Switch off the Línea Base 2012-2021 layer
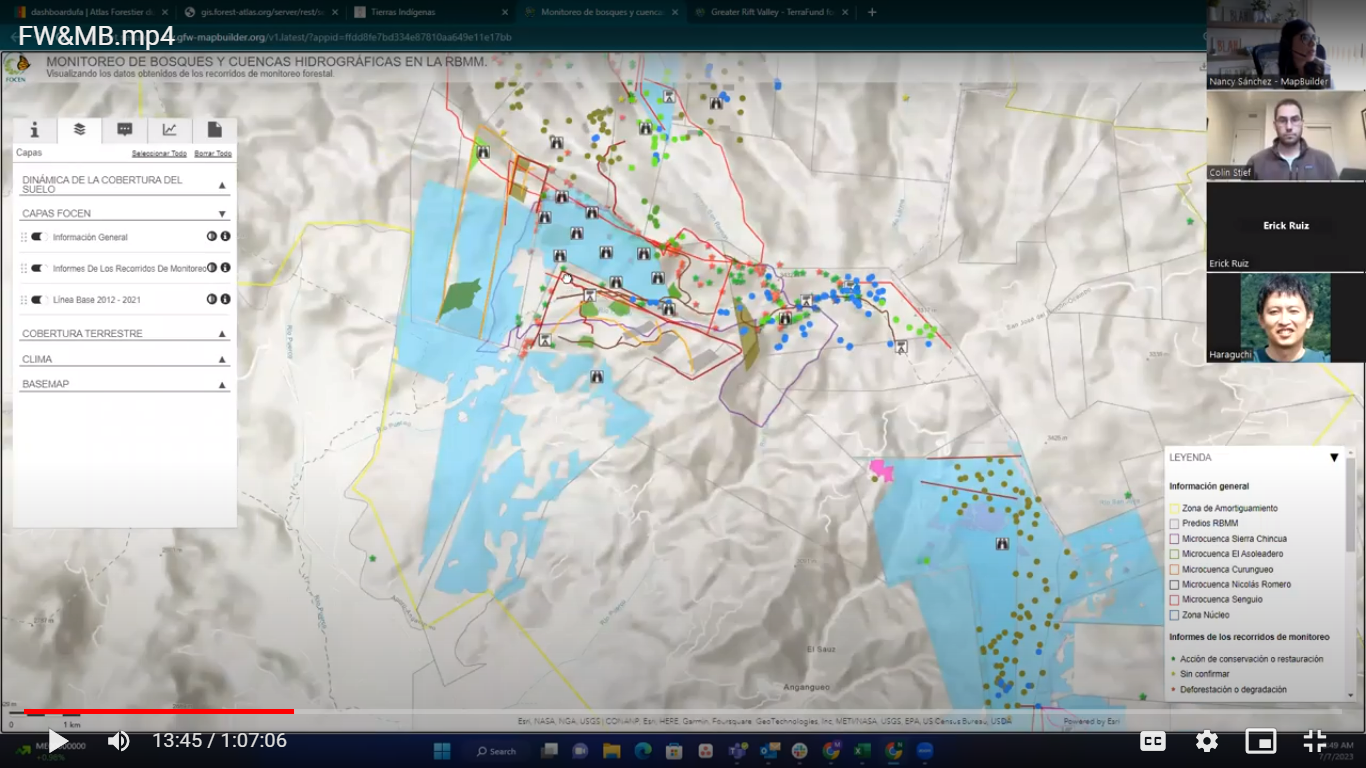The width and height of the screenshot is (1366, 768). coord(35,298)
